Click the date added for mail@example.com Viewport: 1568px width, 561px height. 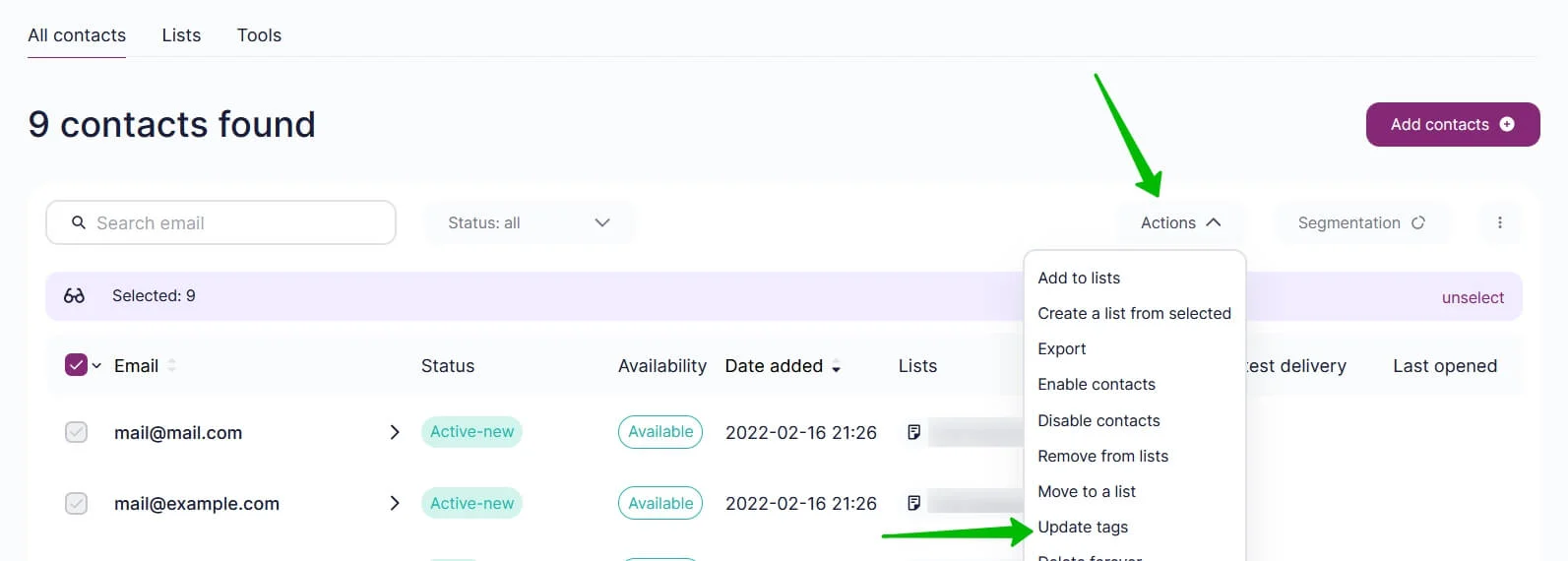801,503
